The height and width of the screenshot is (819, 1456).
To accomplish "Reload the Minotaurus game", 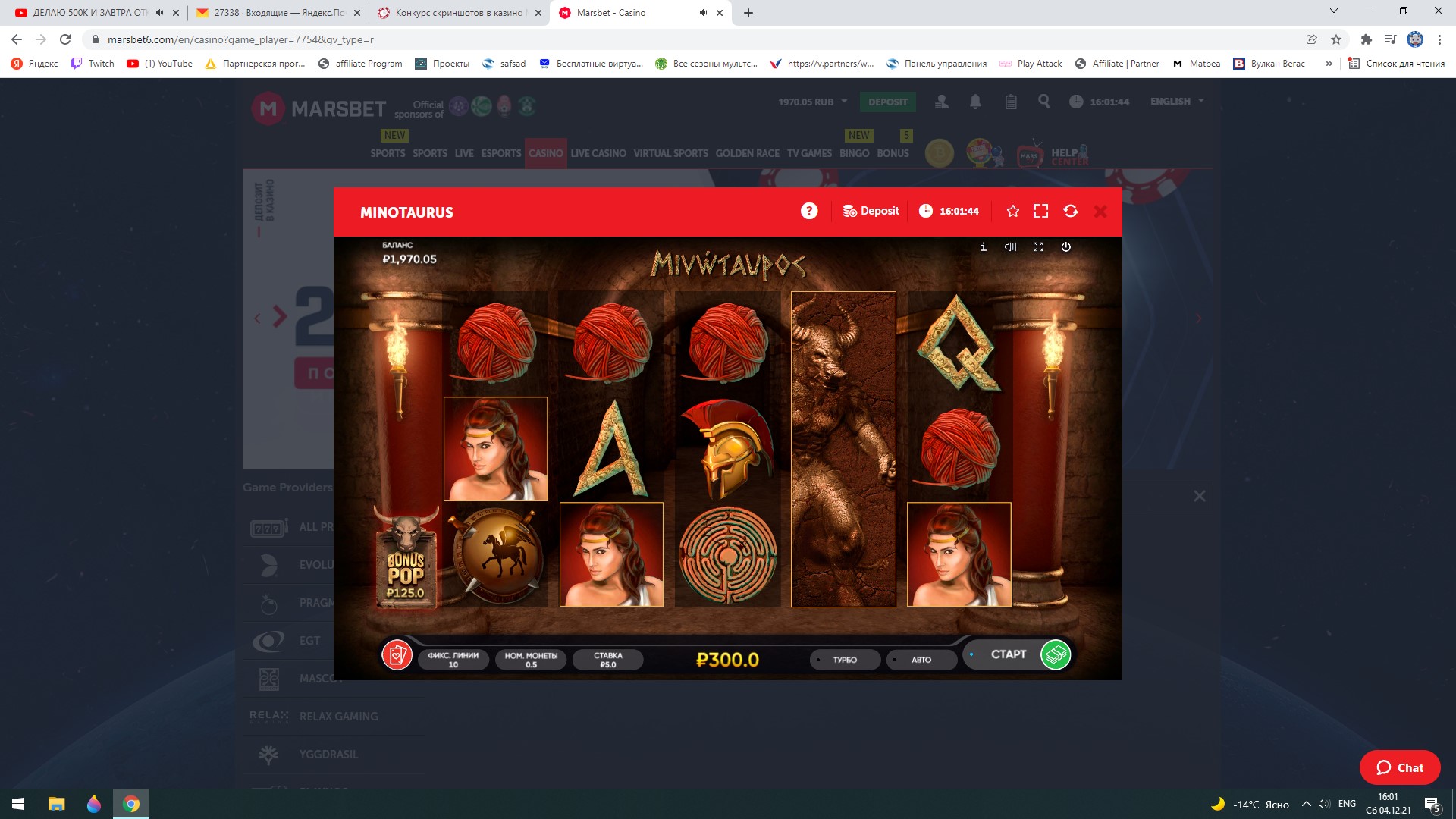I will coord(1071,212).
